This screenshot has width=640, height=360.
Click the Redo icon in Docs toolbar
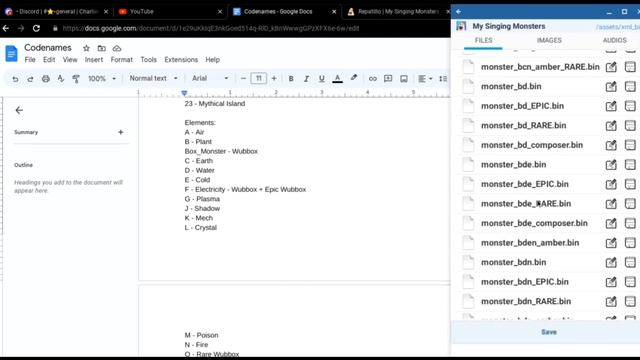tap(30, 79)
